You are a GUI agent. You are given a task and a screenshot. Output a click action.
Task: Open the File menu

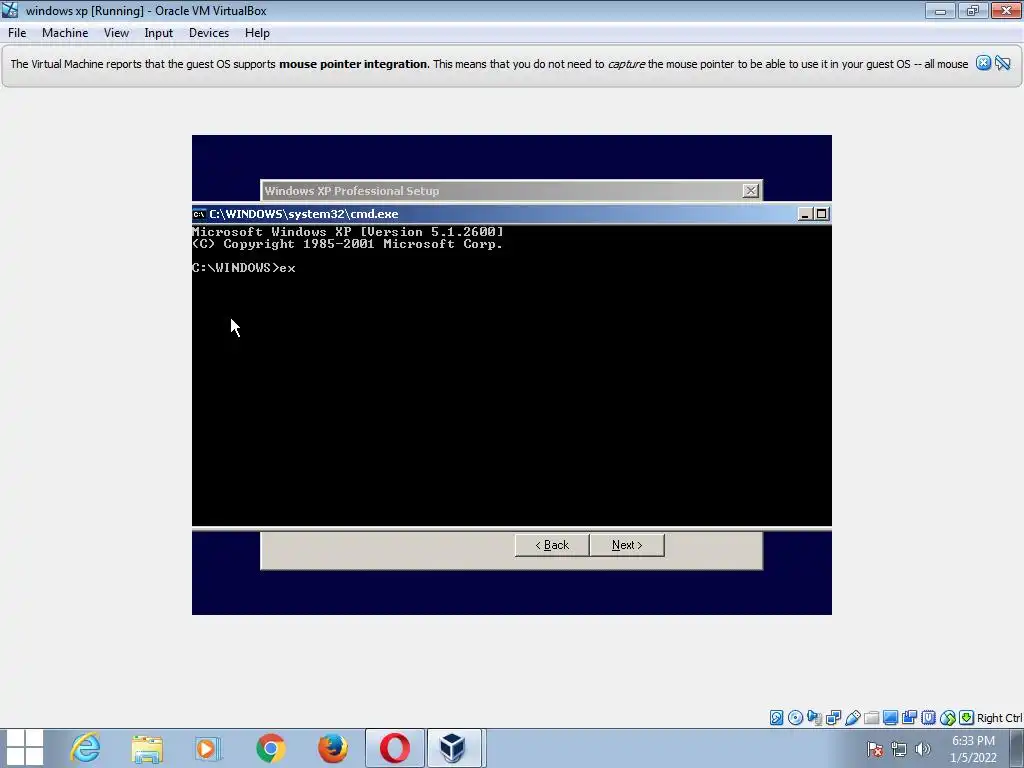tap(17, 33)
